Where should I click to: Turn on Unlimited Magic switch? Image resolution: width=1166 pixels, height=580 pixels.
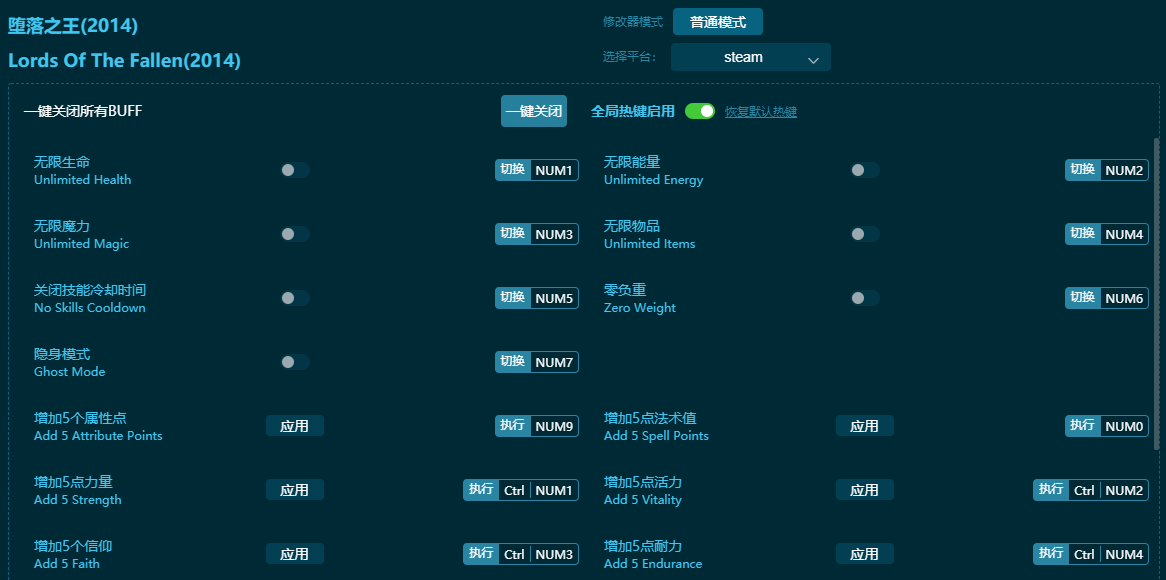295,234
